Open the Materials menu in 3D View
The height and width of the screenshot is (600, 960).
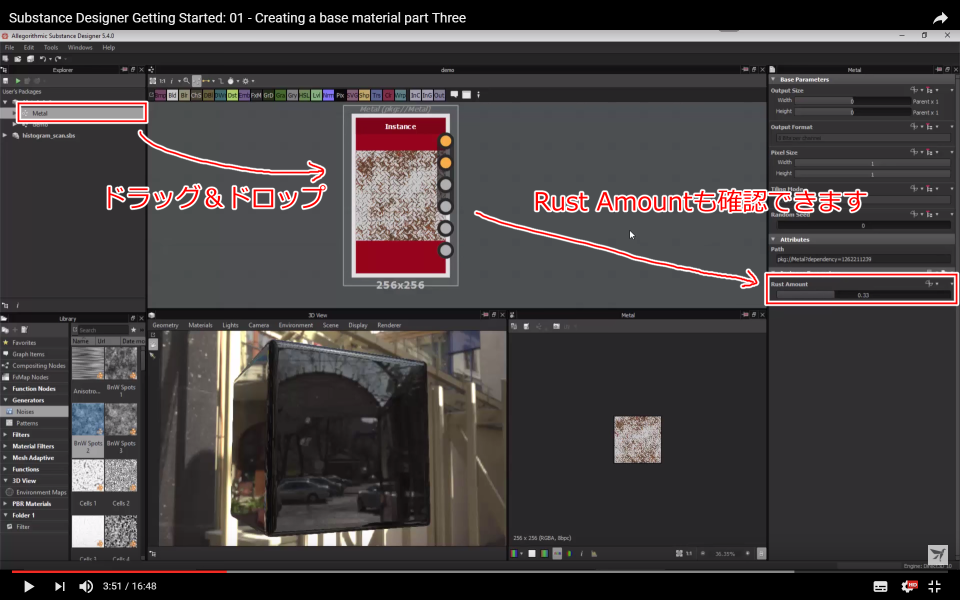200,325
